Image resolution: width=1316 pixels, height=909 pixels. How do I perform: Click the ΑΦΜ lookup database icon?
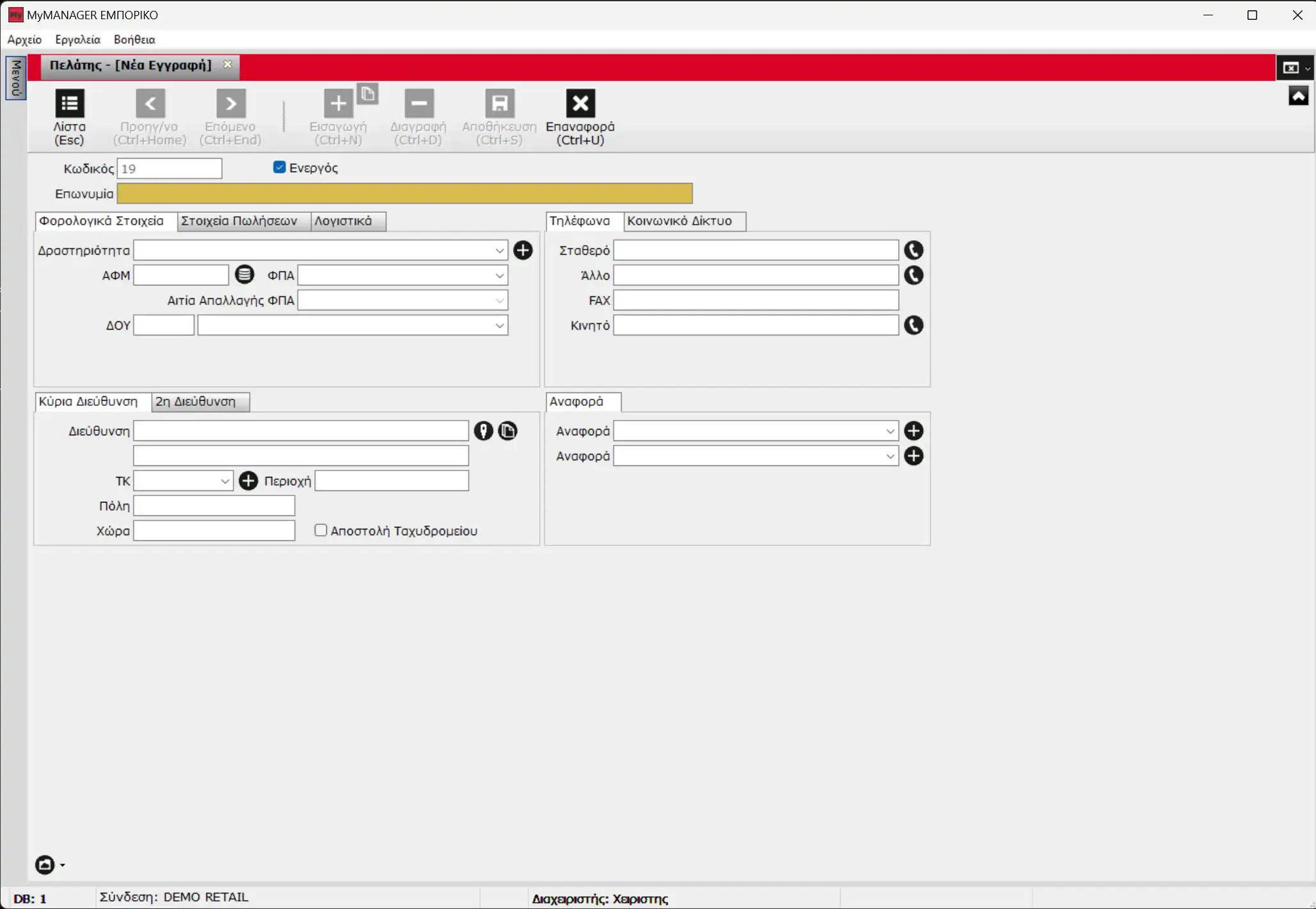click(x=244, y=275)
